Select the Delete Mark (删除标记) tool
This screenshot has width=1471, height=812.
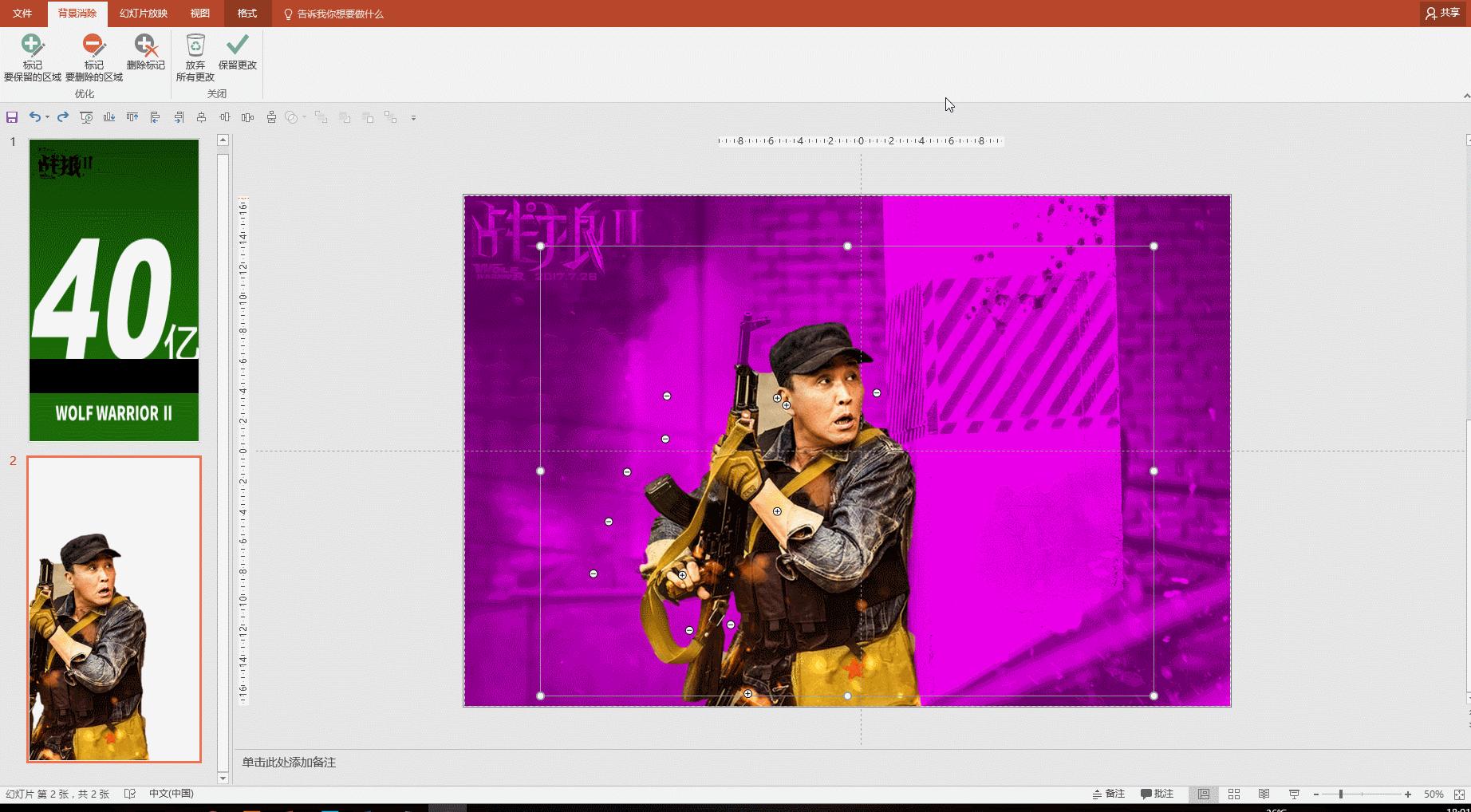click(145, 53)
